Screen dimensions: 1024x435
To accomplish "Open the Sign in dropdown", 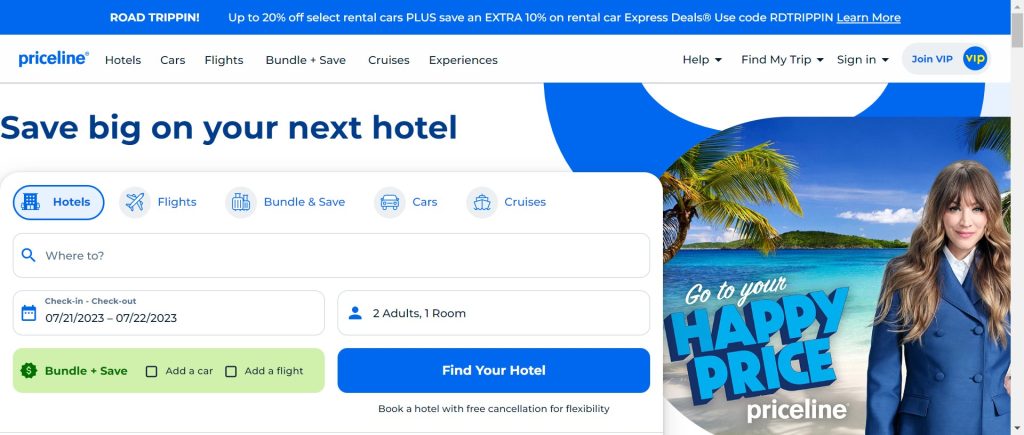I will point(863,59).
